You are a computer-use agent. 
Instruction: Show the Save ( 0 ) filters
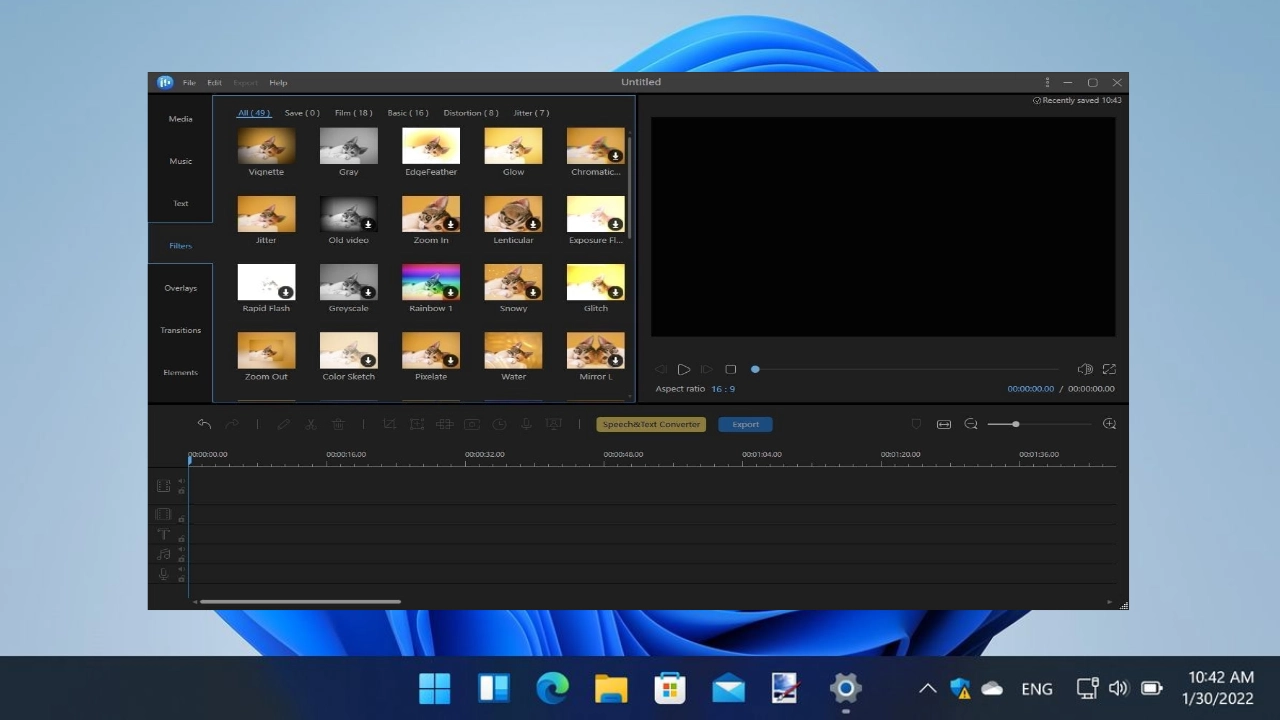pos(302,113)
